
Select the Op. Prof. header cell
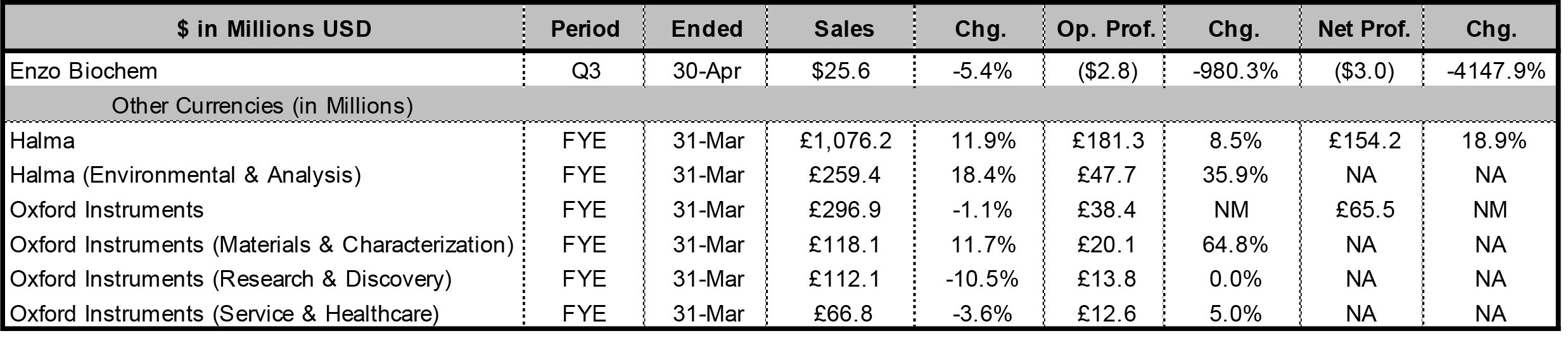[1106, 29]
